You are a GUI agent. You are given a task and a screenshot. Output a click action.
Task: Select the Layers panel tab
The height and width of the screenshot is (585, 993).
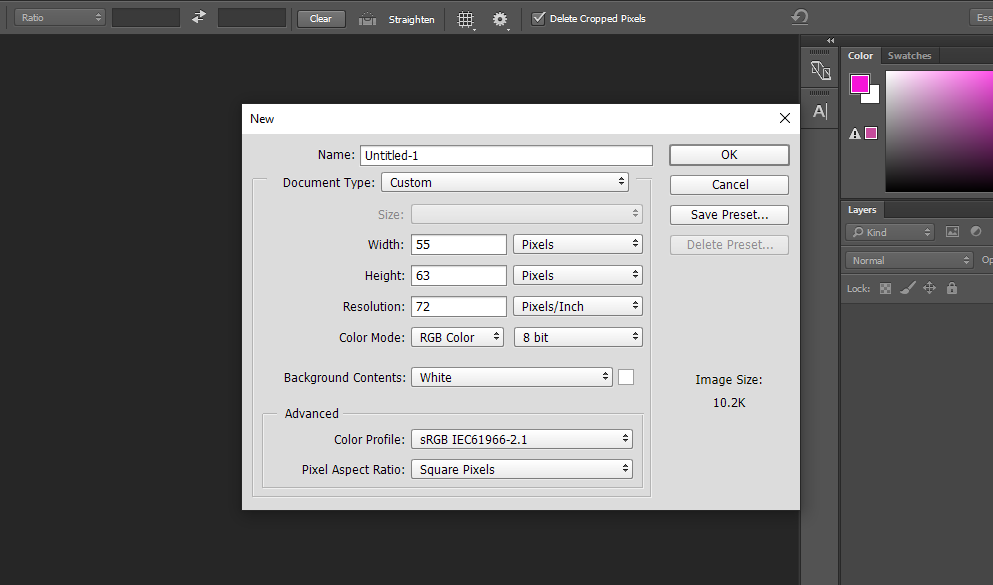click(x=862, y=210)
